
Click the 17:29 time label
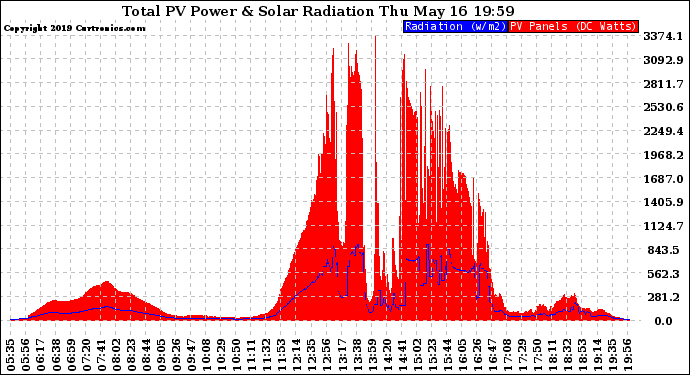tap(522, 355)
